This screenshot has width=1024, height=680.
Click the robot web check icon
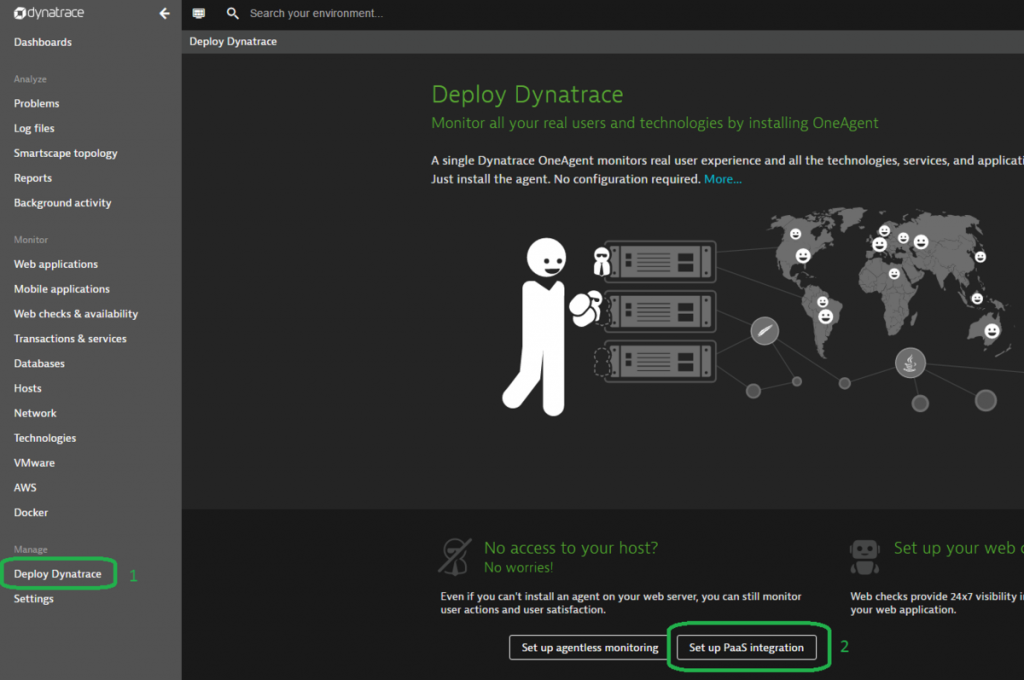pos(865,557)
